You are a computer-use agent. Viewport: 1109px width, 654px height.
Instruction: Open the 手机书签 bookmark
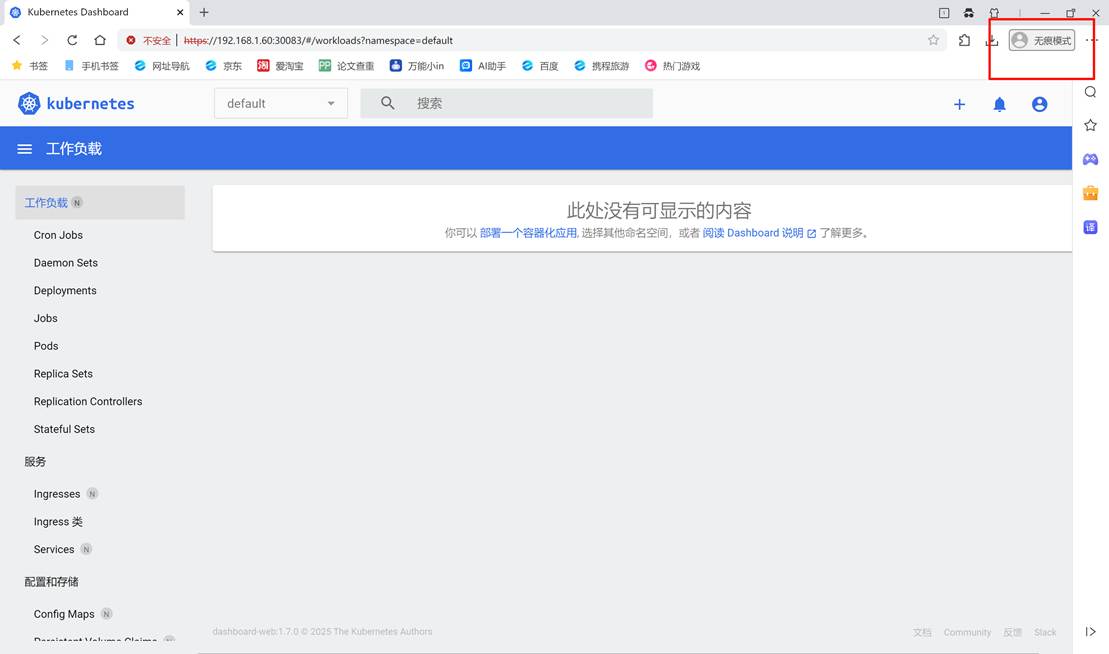[91, 66]
